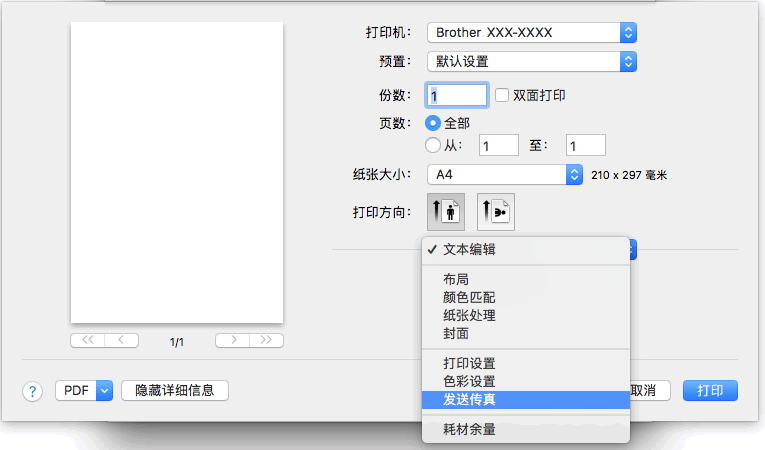Screen dimensions: 765x450
Task: Click the help question mark button
Action: click(33, 391)
